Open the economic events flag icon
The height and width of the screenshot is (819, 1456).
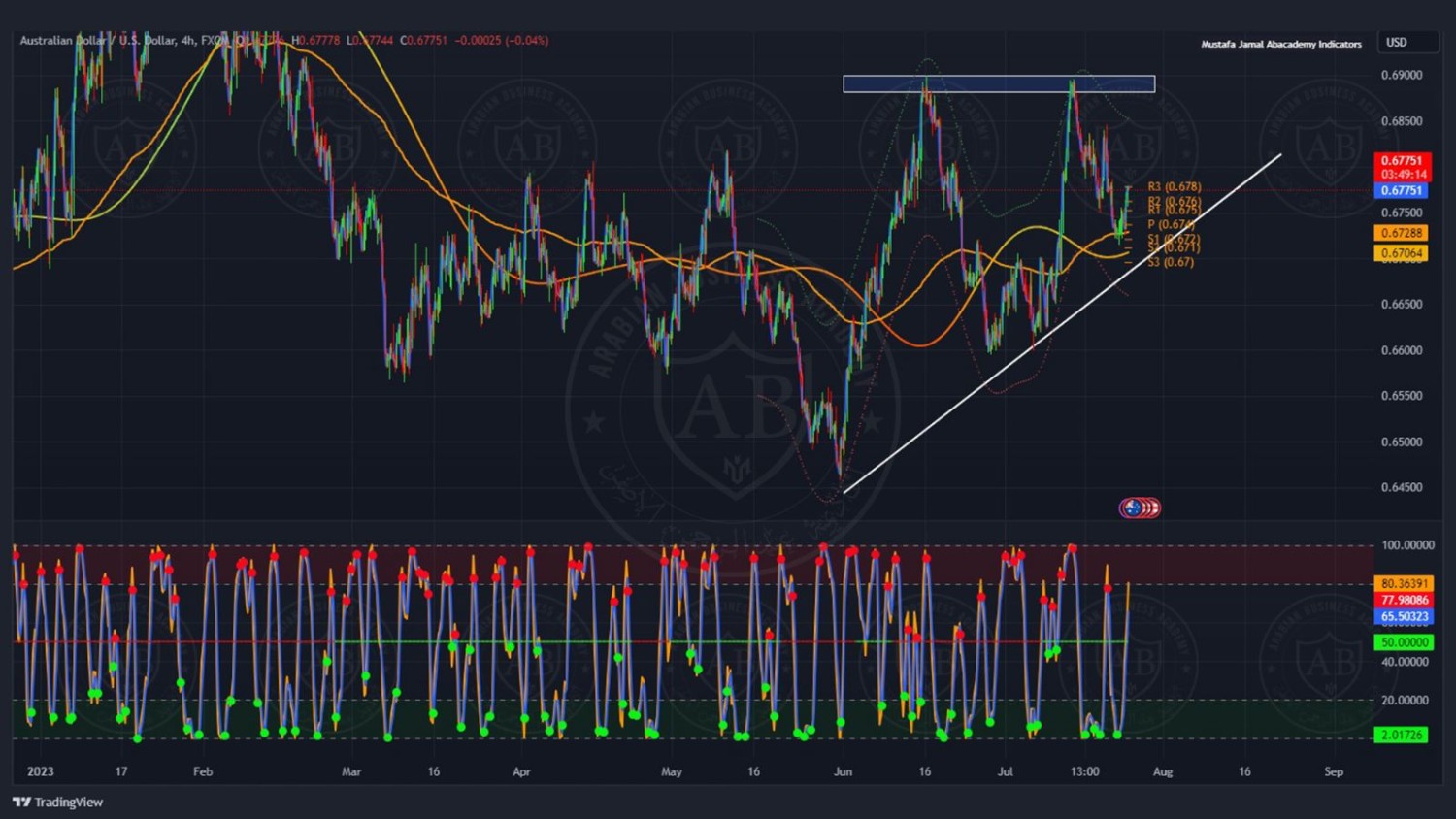click(1140, 508)
